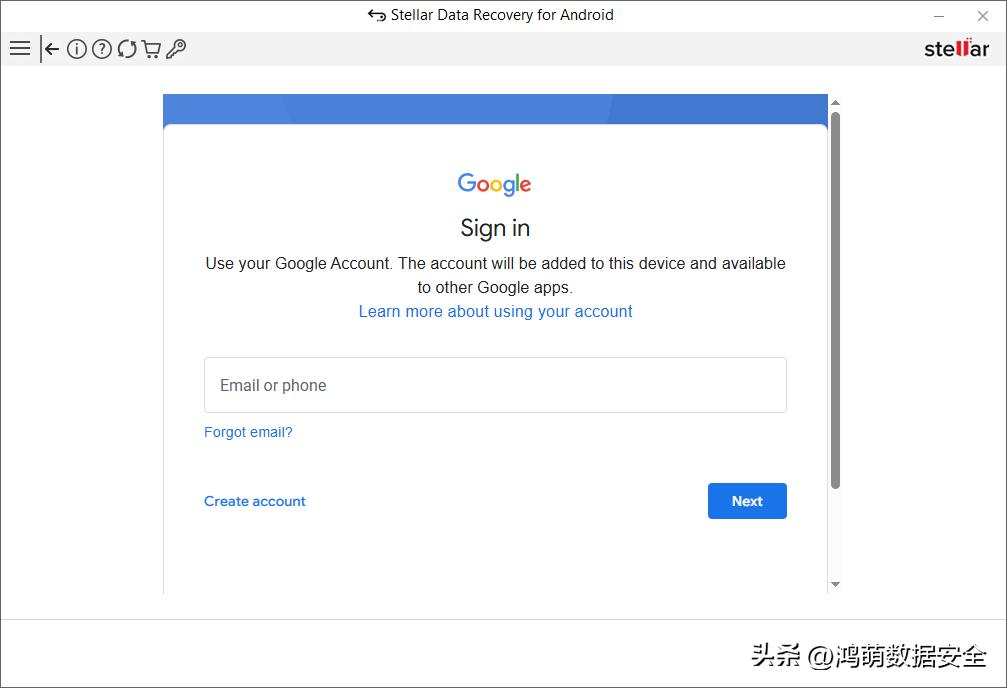The width and height of the screenshot is (1007, 688).
Task: Open the Forgot email? link
Action: [248, 432]
